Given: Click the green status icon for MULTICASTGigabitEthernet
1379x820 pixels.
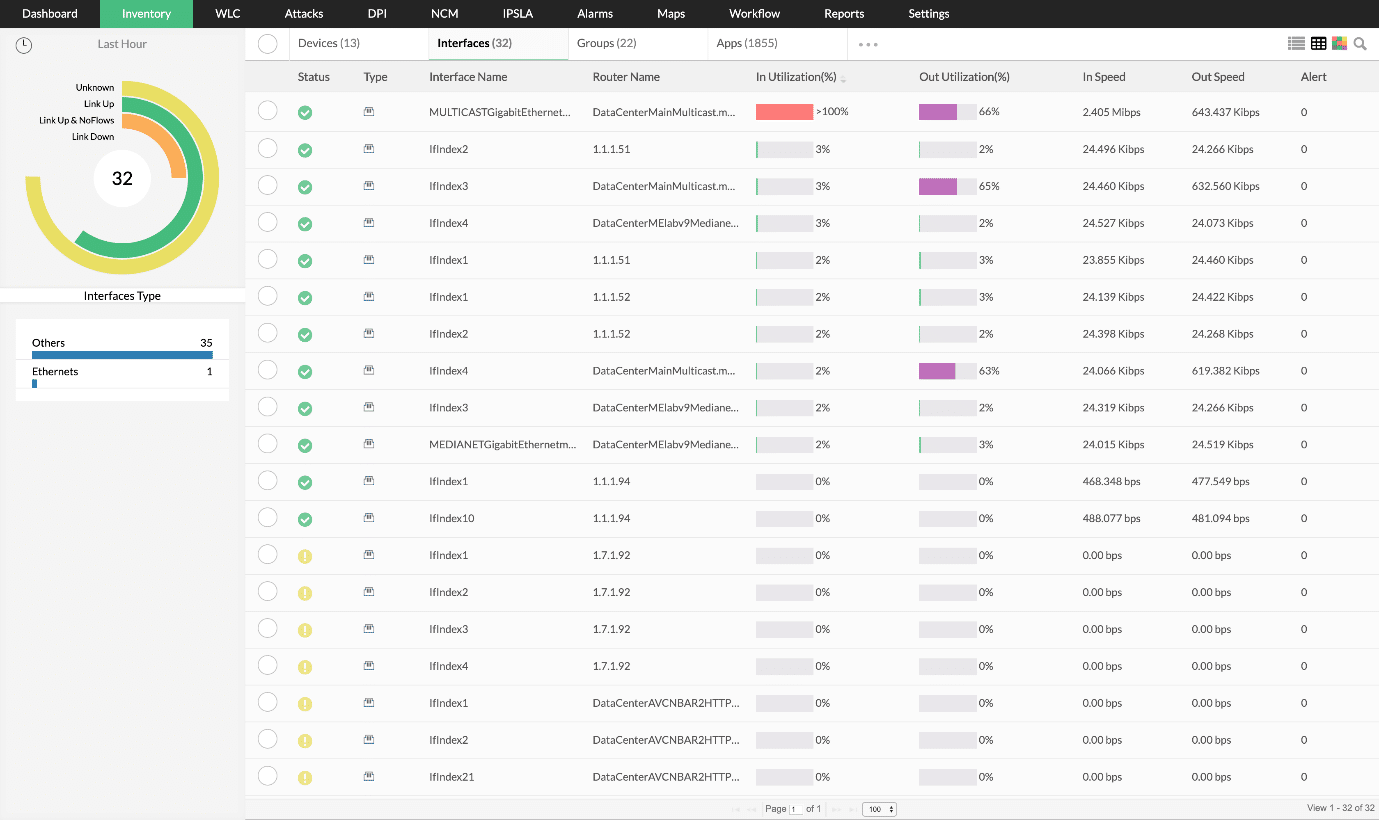Looking at the screenshot, I should point(305,113).
